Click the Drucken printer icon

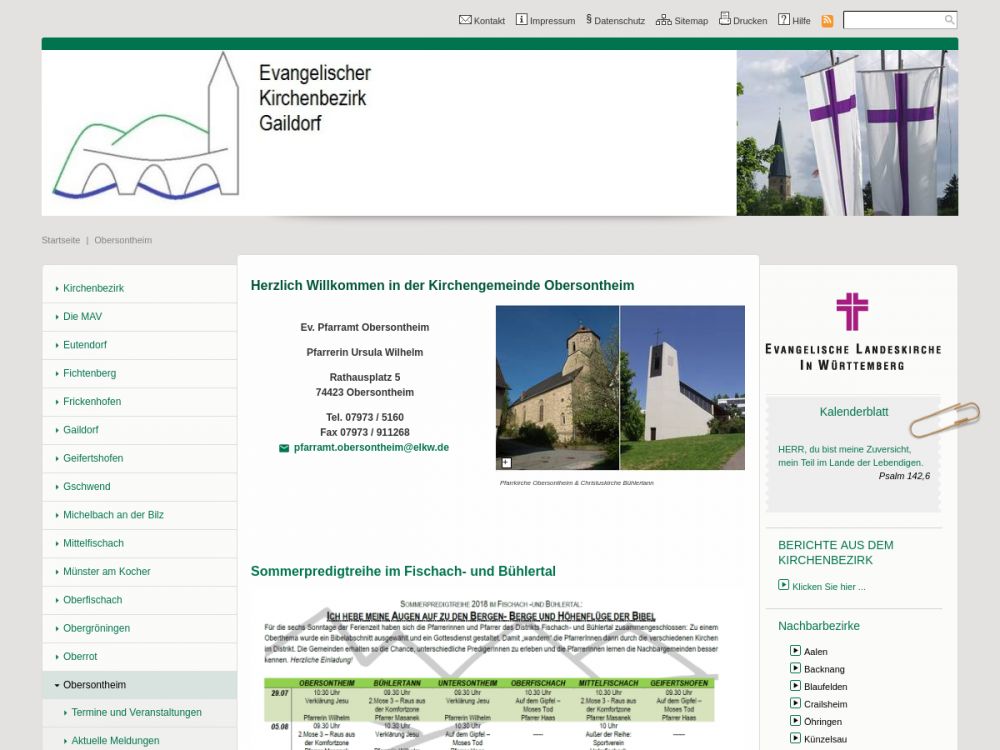(x=725, y=19)
